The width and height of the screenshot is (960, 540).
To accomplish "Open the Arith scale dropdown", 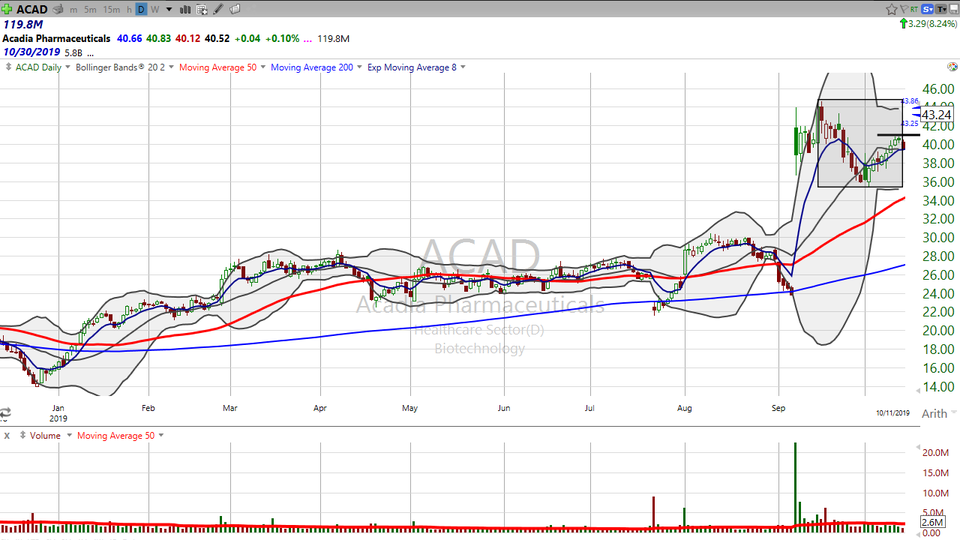I will coord(939,414).
